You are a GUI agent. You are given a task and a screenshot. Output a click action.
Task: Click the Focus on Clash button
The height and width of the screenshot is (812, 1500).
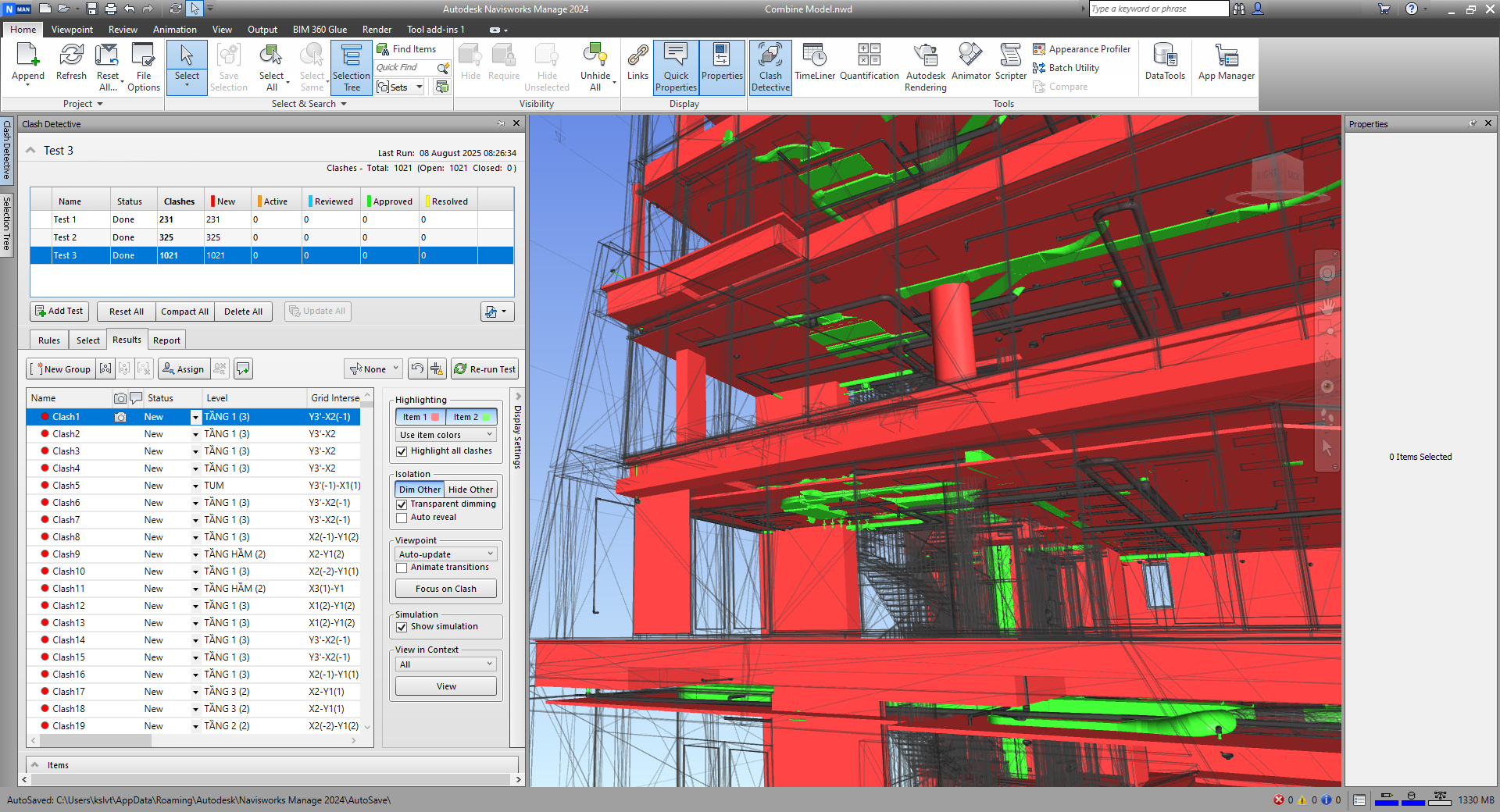click(x=445, y=589)
